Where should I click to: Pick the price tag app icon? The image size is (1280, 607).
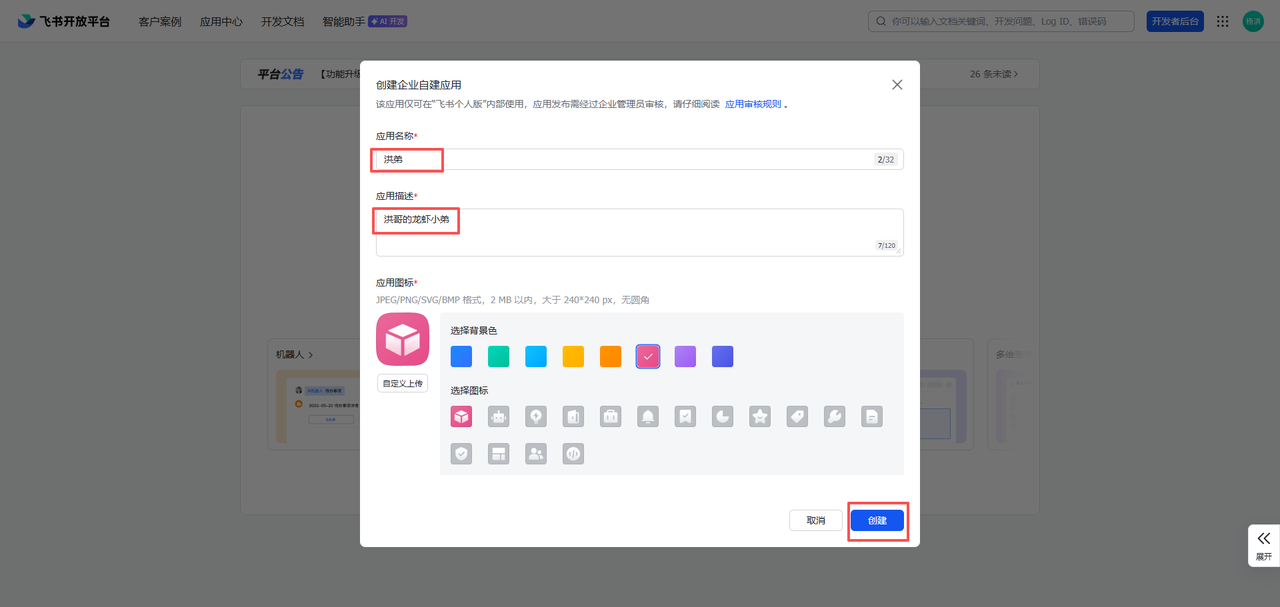pyautogui.click(x=797, y=416)
